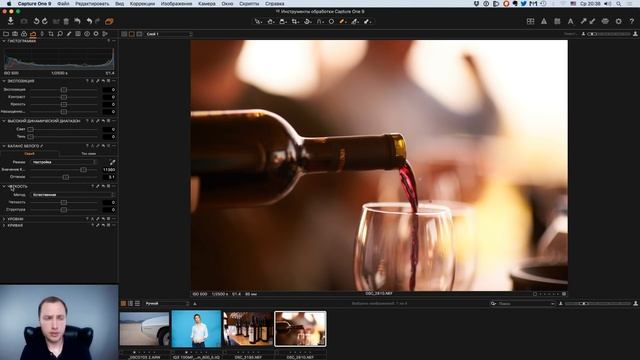Pick white balance with the eyedropper icon

click(x=112, y=162)
